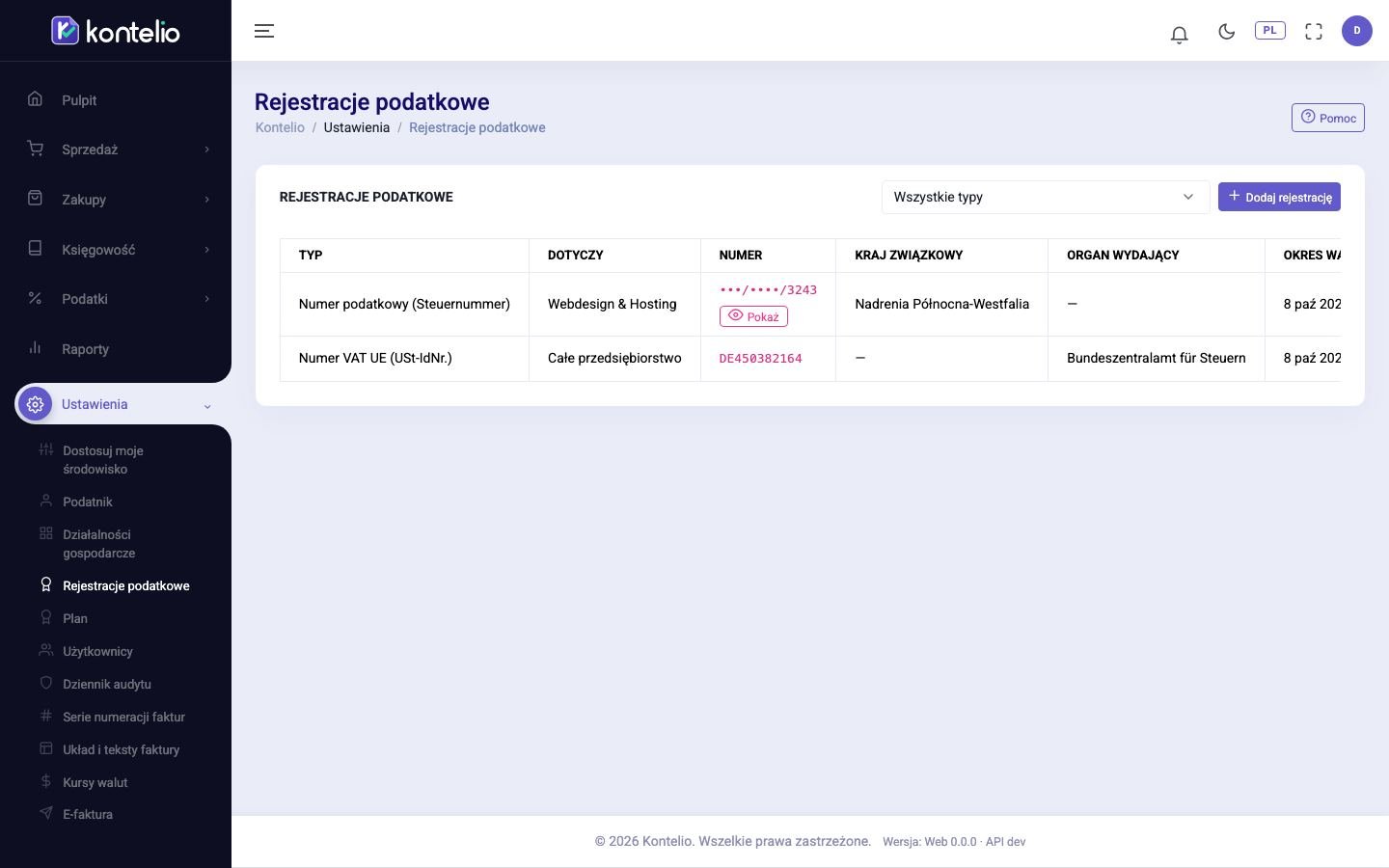Click the Webdesign & Hosting cell
The image size is (1389, 868).
(614, 304)
